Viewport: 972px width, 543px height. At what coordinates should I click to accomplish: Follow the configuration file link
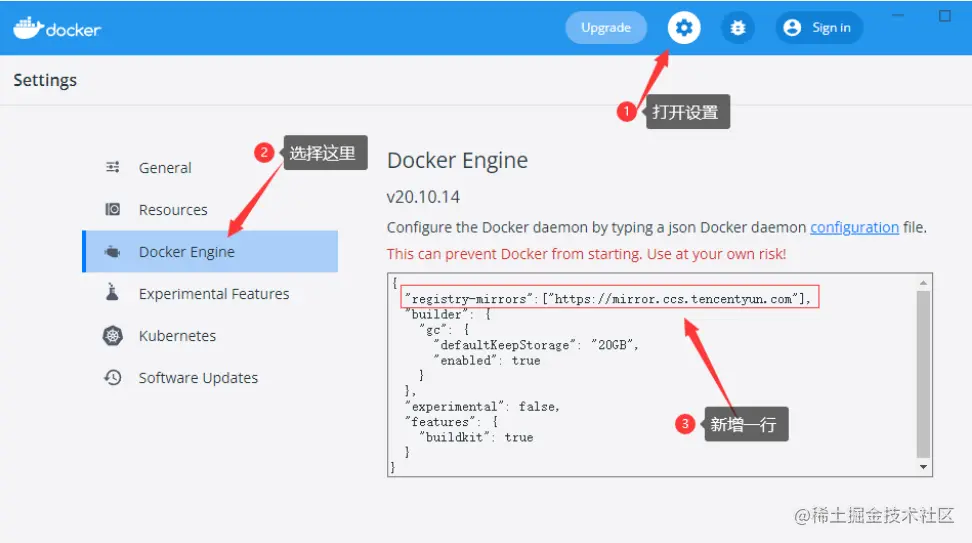pos(854,227)
